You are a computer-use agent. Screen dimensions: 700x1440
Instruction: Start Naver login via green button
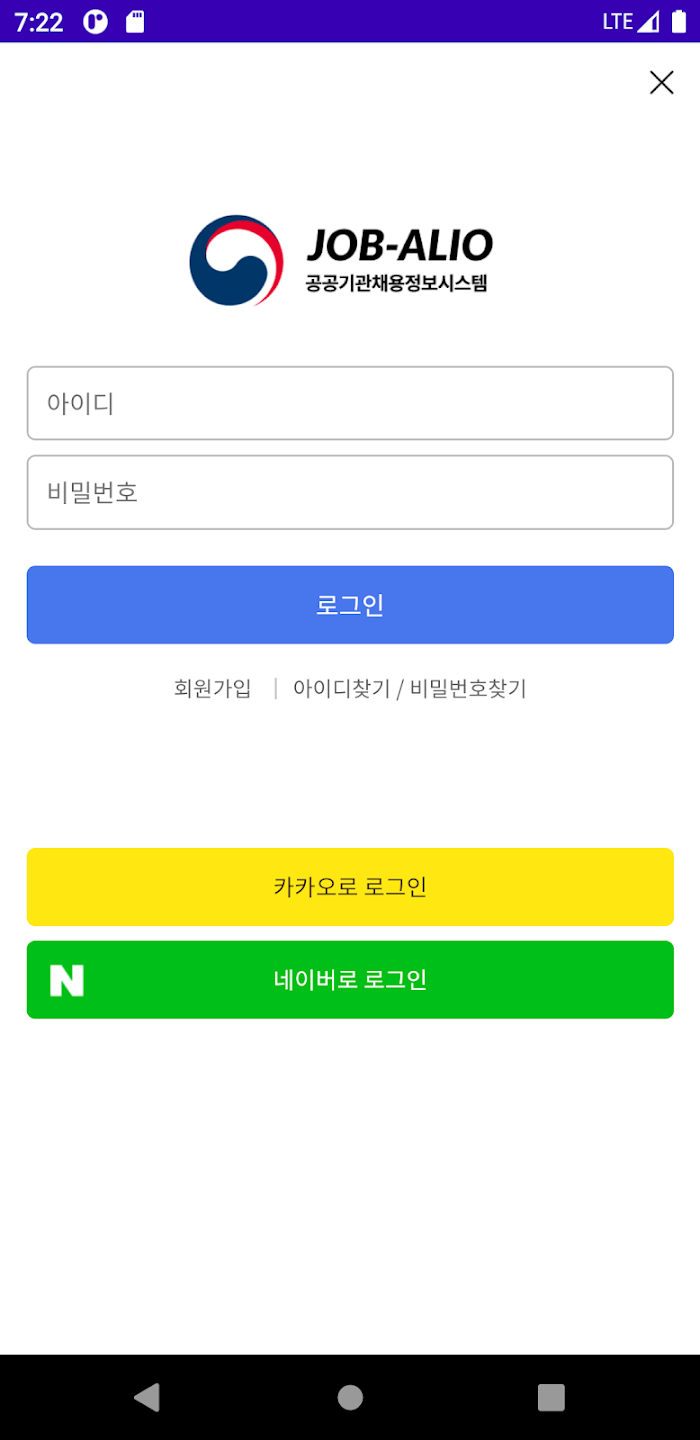[350, 980]
